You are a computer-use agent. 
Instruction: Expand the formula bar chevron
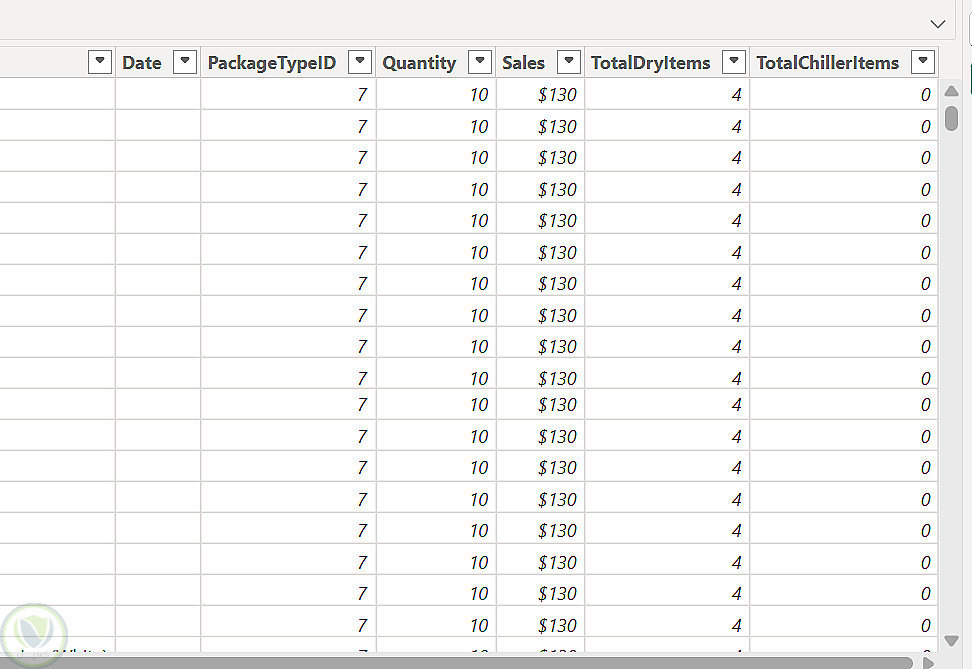(938, 24)
